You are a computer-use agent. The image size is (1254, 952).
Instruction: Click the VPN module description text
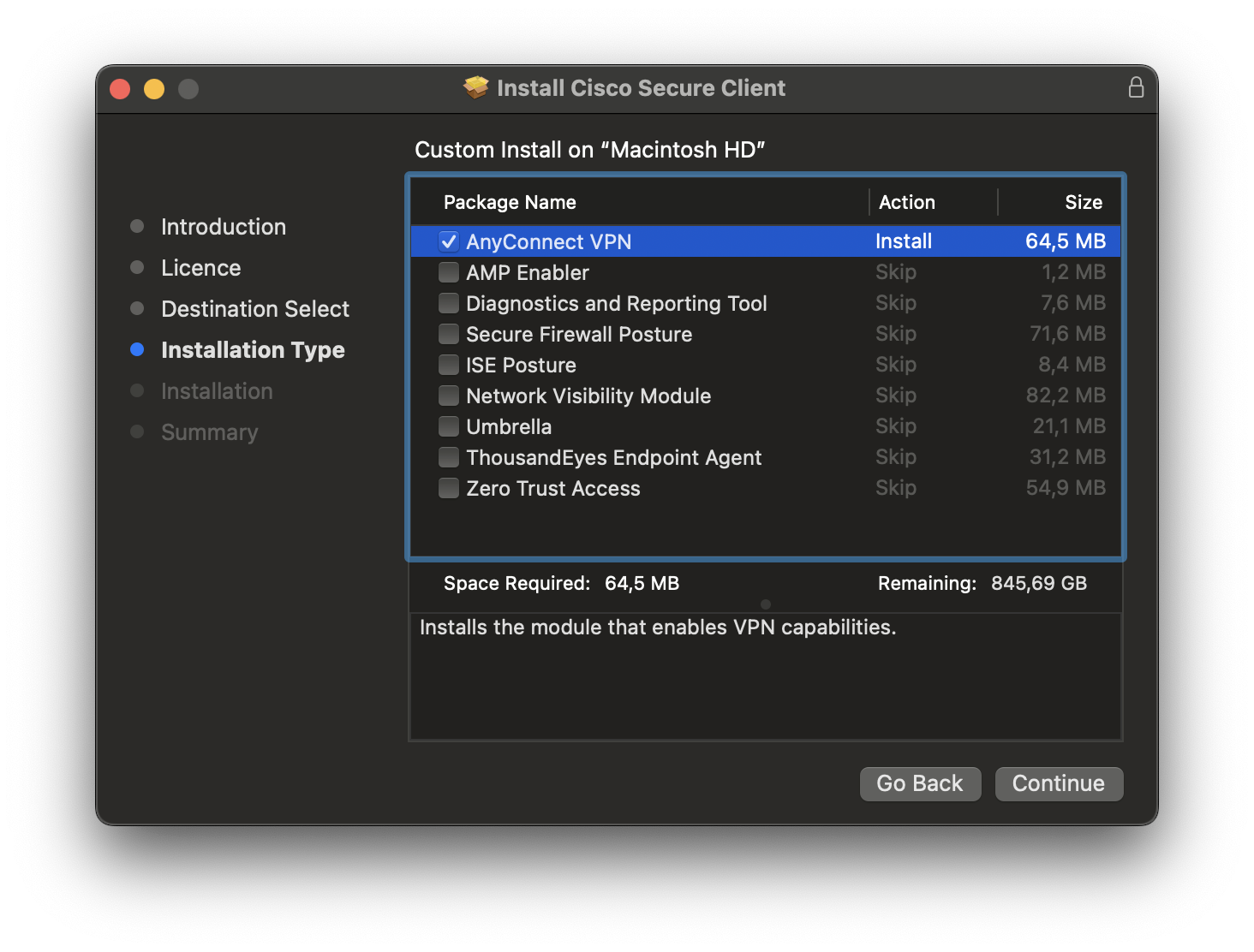658,628
